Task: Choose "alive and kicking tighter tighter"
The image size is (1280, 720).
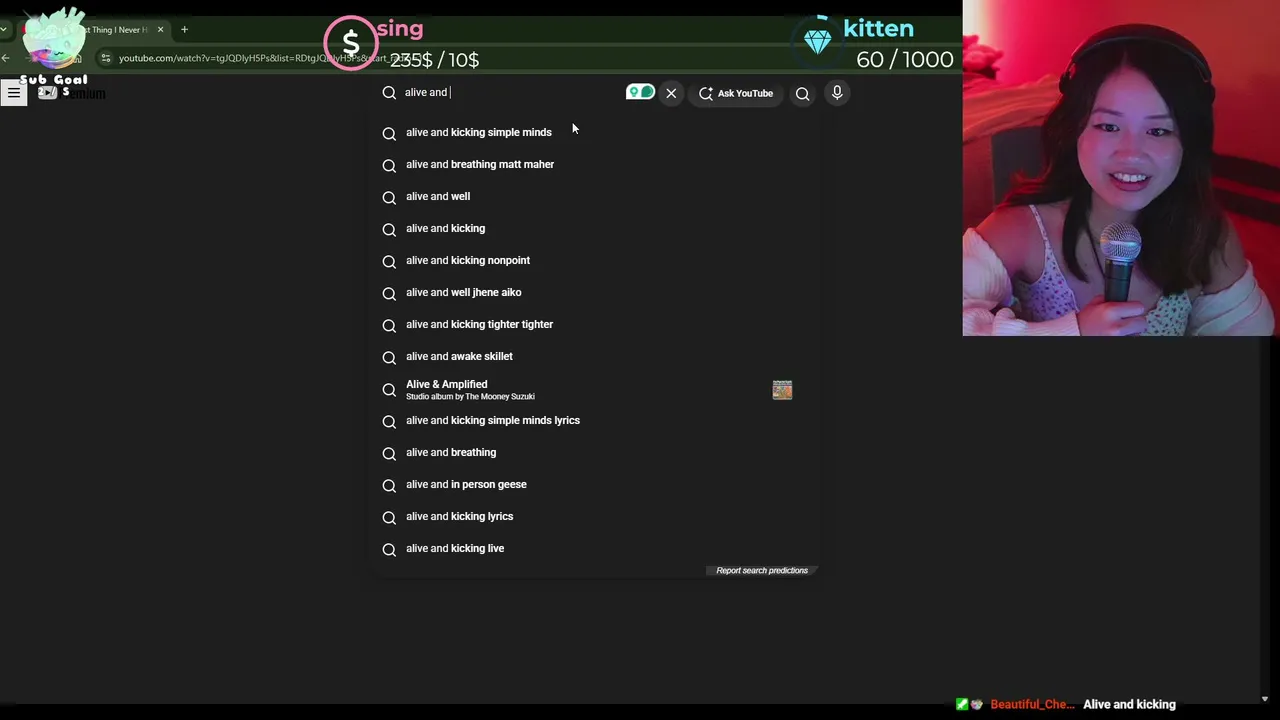Action: point(596,324)
